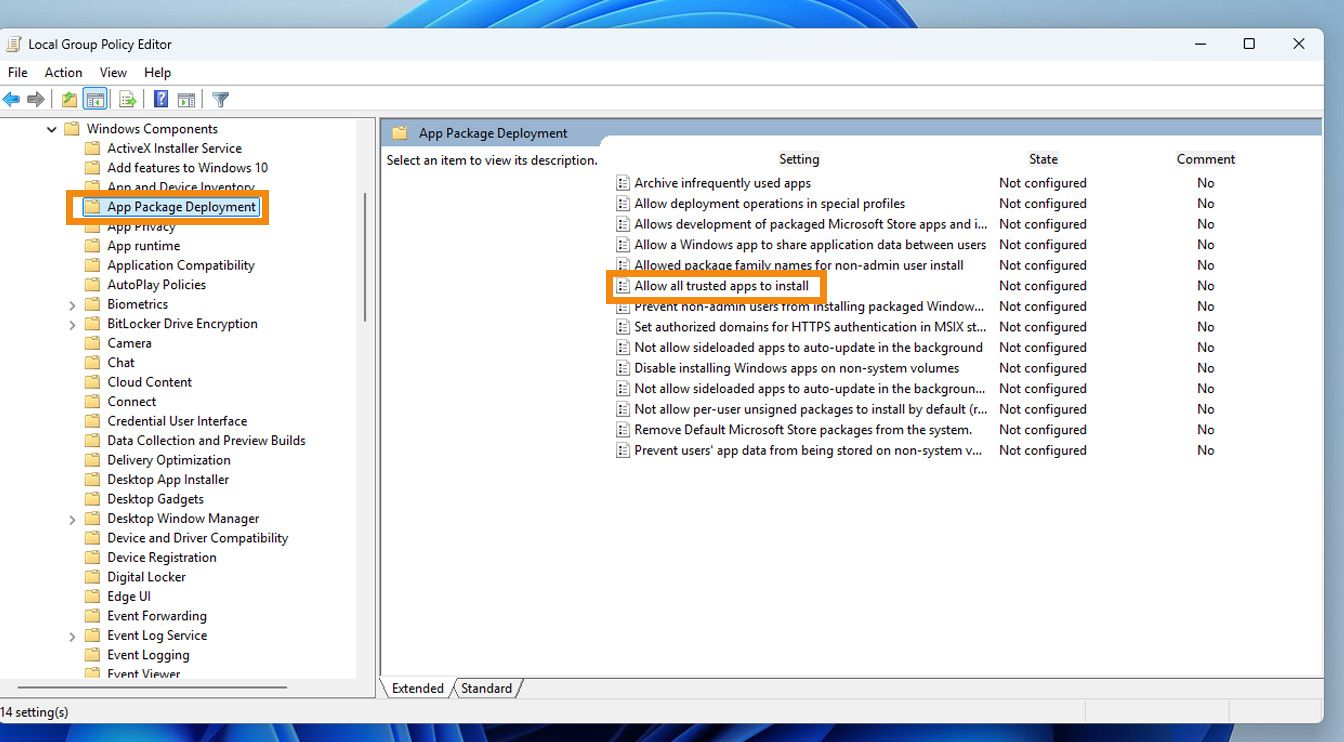Viewport: 1344px width, 742px height.
Task: Click the Local Group Policy Editor title icon
Action: click(14, 44)
